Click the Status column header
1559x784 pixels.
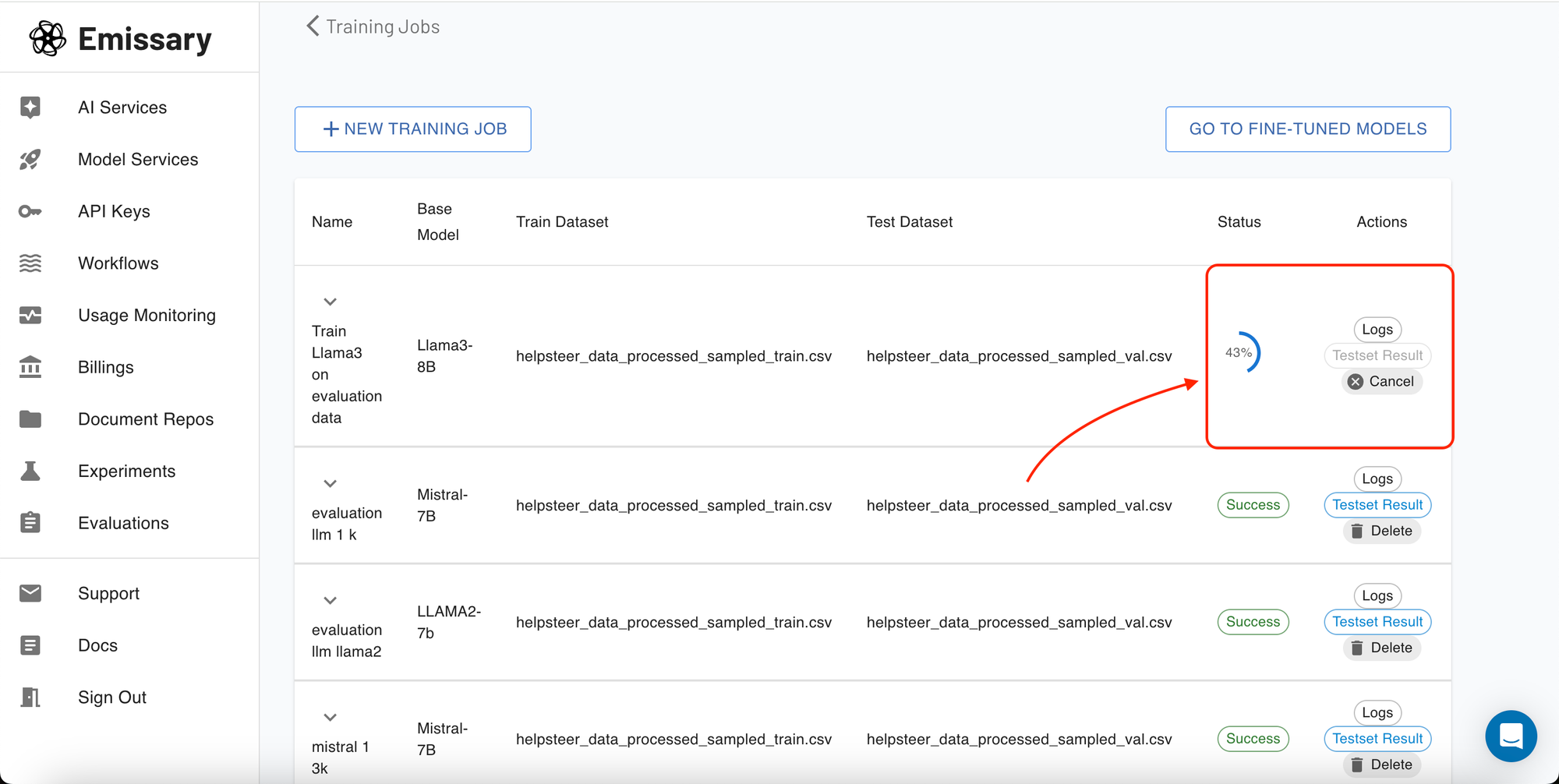click(x=1239, y=222)
